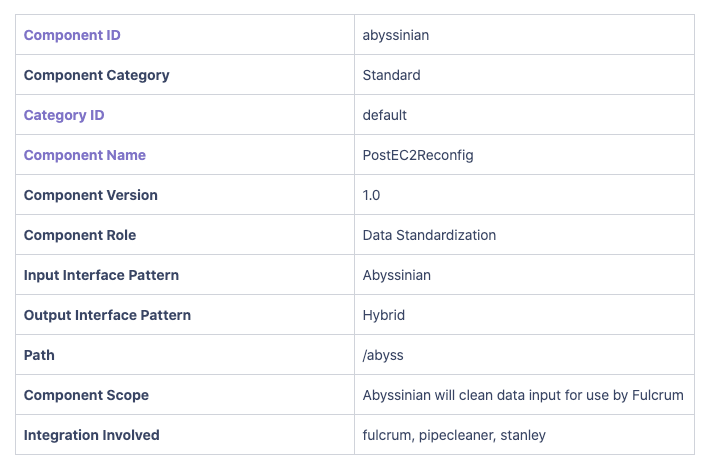This screenshot has height=467, width=708.
Task: Select the 'Standard' category value
Action: (x=391, y=75)
